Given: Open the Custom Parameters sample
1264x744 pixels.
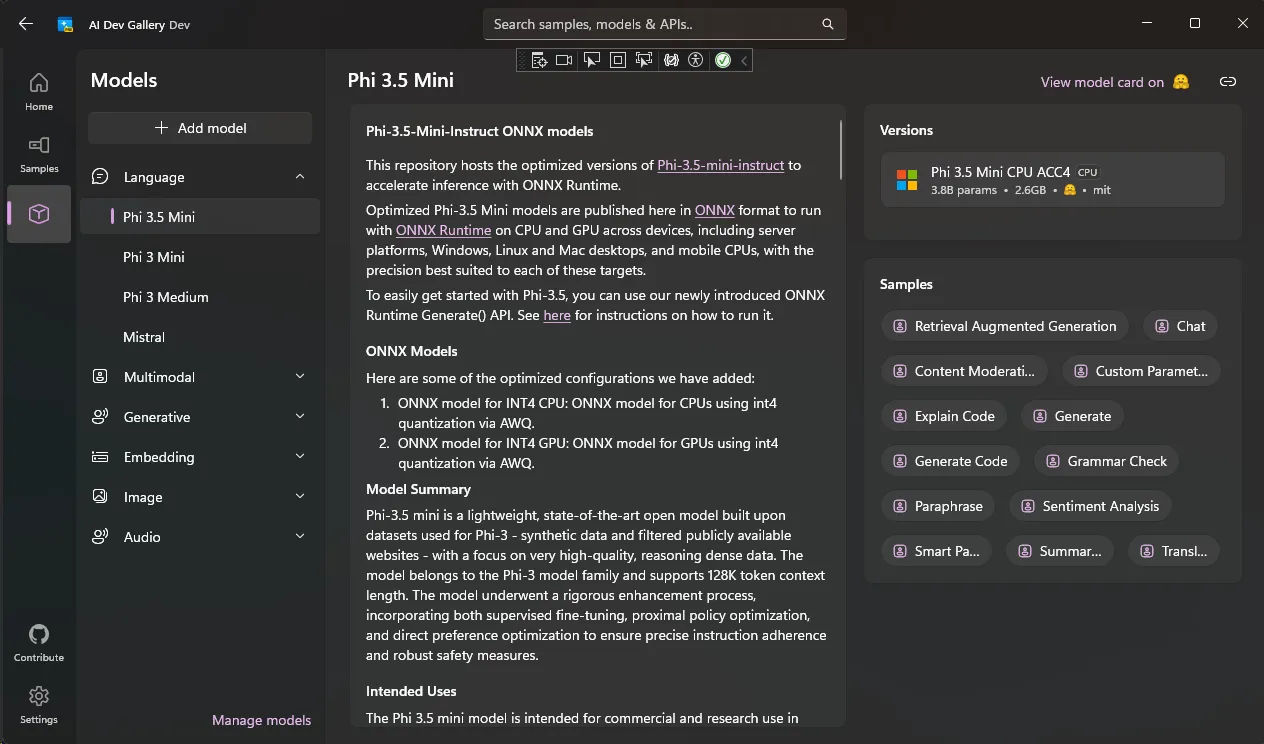Looking at the screenshot, I should [x=1141, y=371].
